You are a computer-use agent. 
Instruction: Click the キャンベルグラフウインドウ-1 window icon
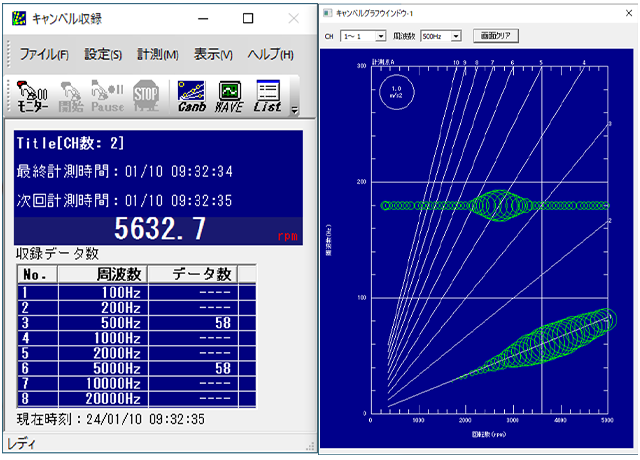point(327,13)
